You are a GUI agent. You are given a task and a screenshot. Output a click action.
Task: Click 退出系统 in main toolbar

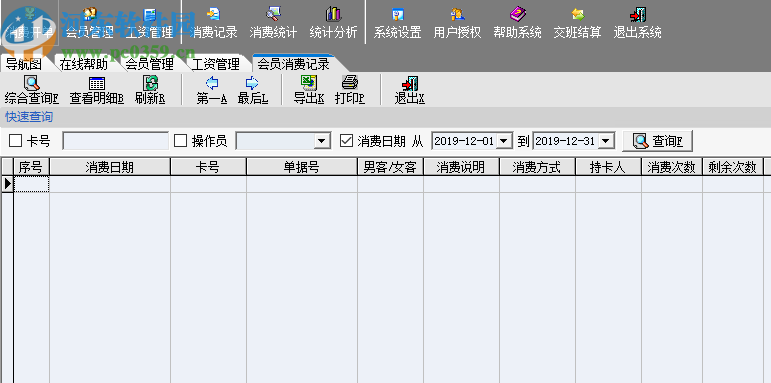pyautogui.click(x=637, y=24)
